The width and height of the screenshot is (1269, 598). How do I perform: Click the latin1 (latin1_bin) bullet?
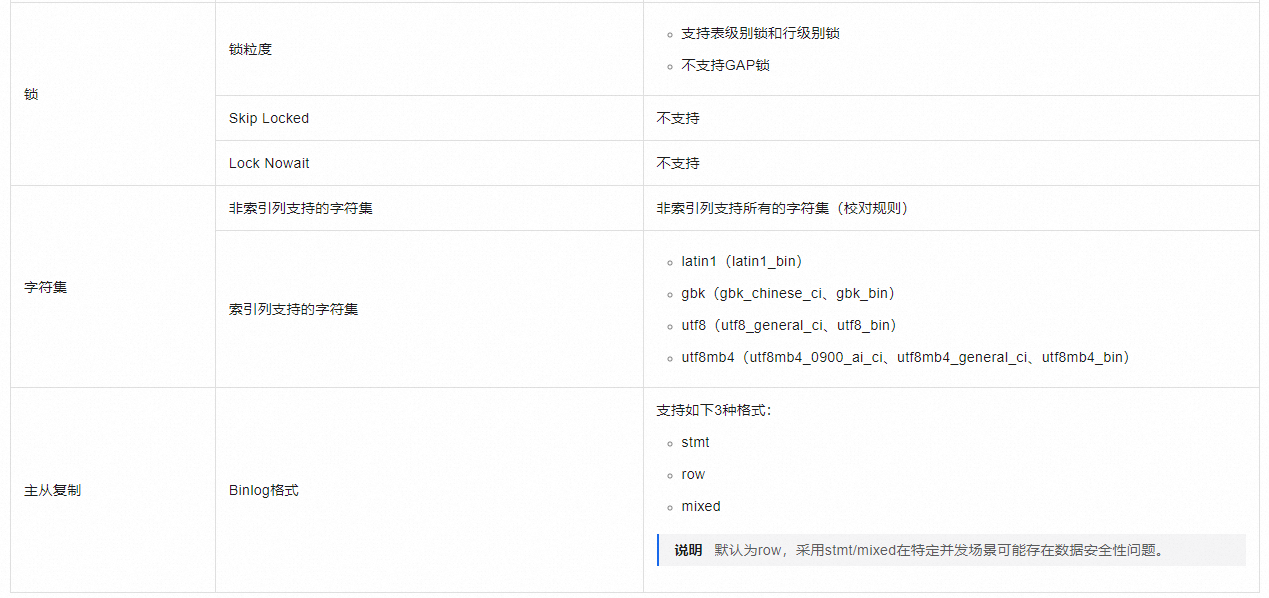click(x=742, y=261)
